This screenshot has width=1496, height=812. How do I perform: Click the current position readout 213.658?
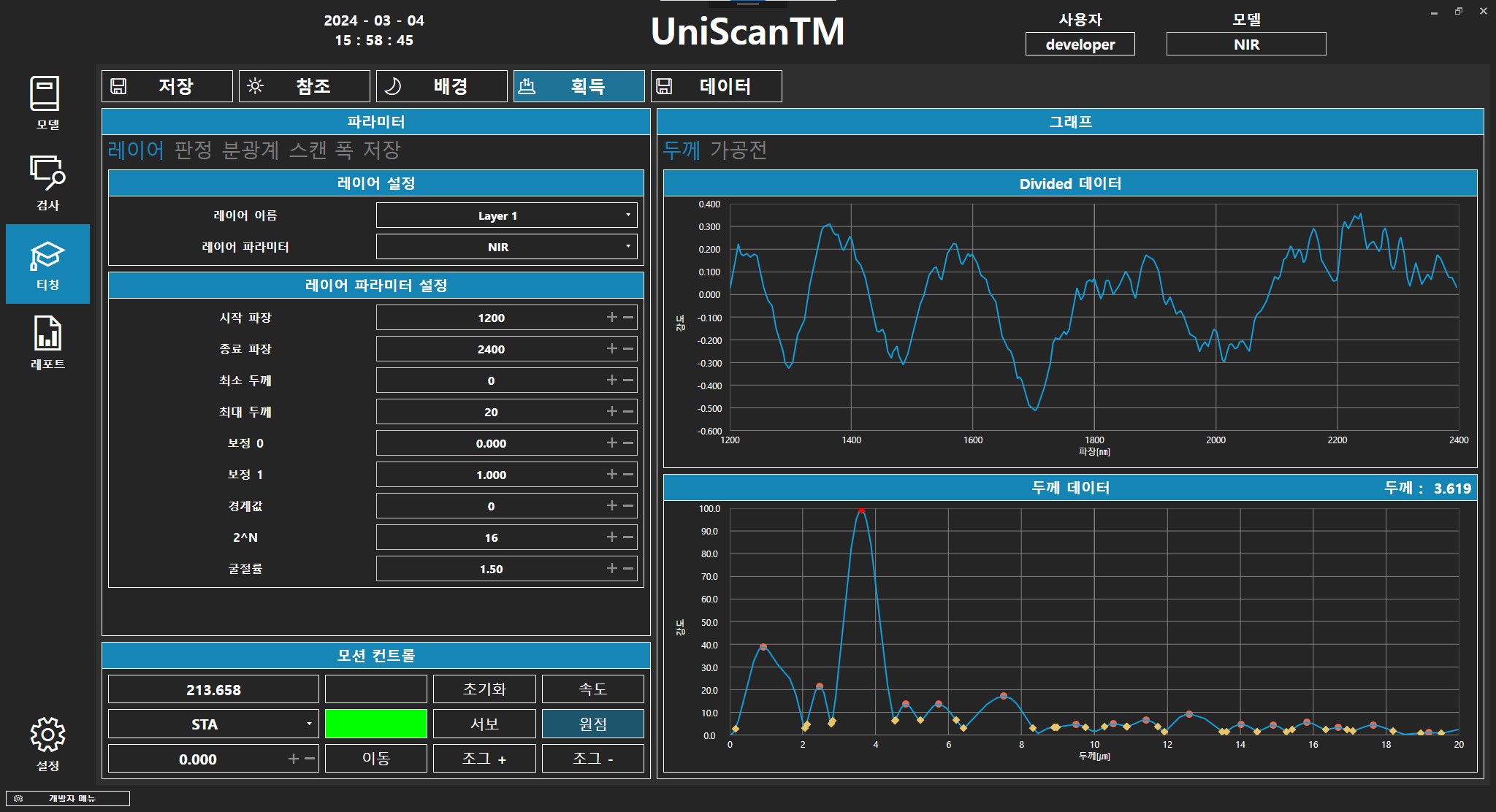[x=213, y=689]
